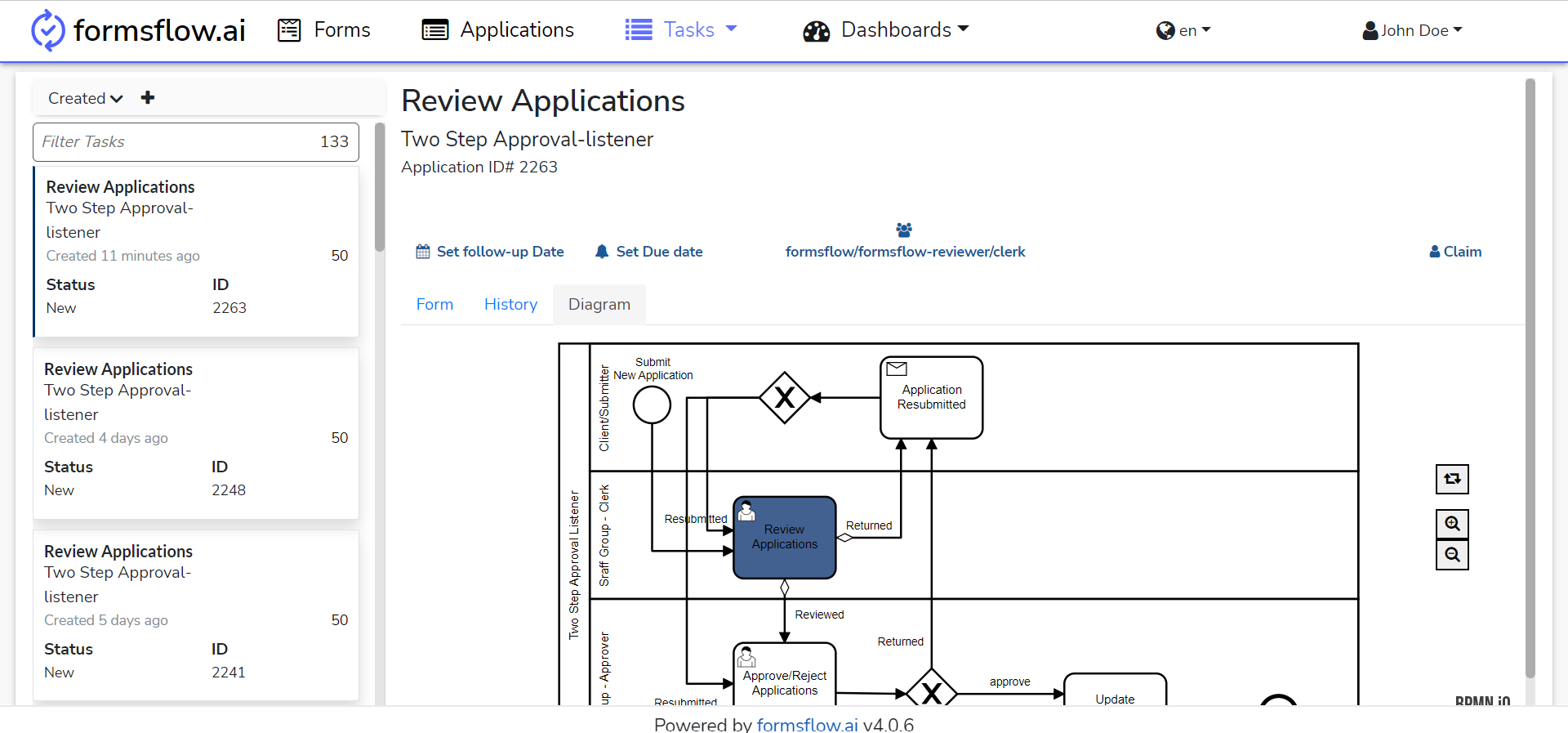Focus the Filter Tasks input field
Screen dimensions: 1568x733
pyautogui.click(x=196, y=142)
